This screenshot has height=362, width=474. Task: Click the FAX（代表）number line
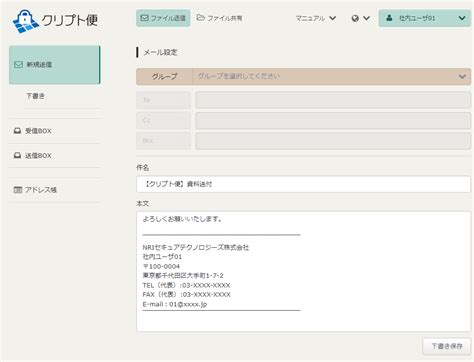click(186, 295)
